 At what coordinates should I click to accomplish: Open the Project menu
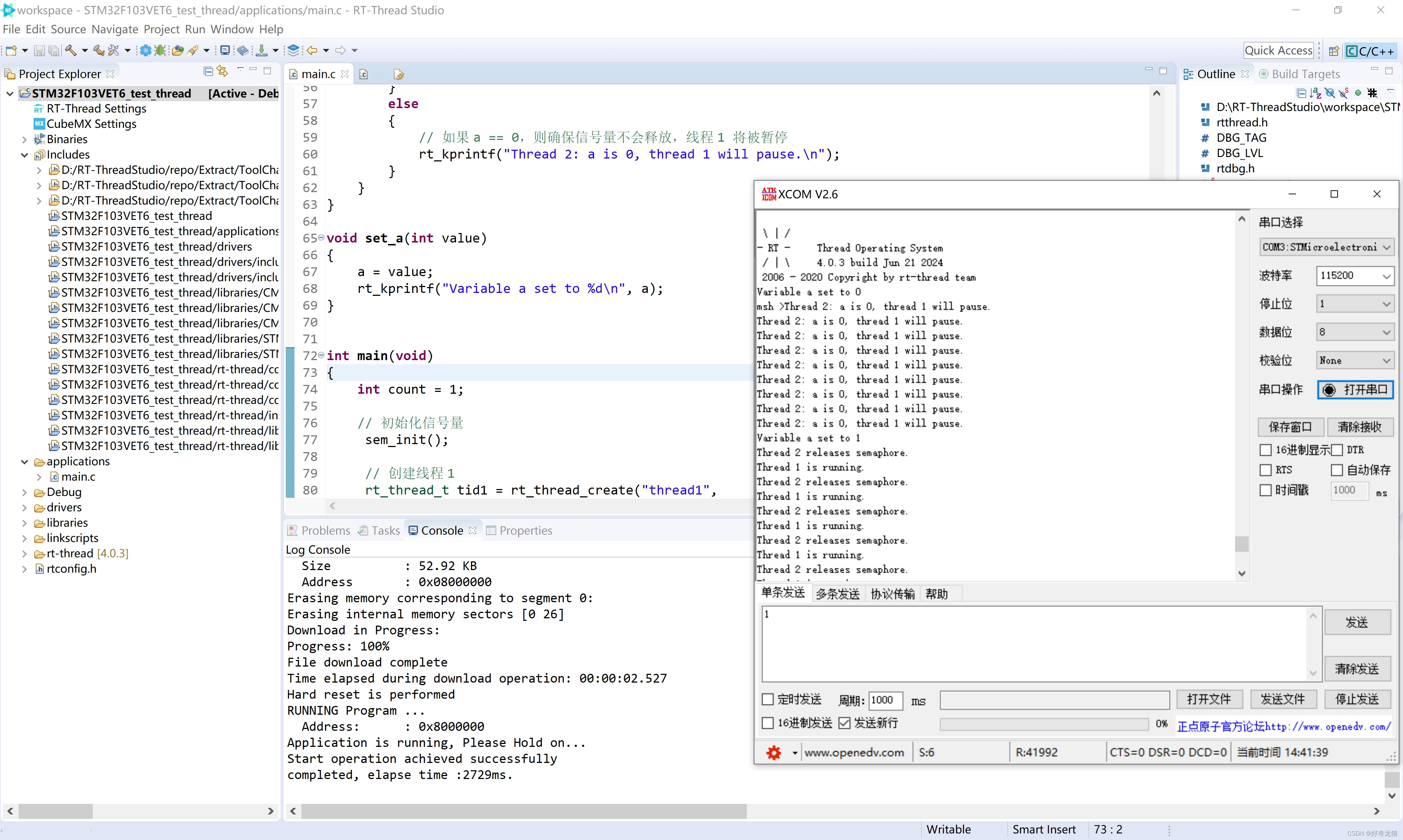point(161,30)
